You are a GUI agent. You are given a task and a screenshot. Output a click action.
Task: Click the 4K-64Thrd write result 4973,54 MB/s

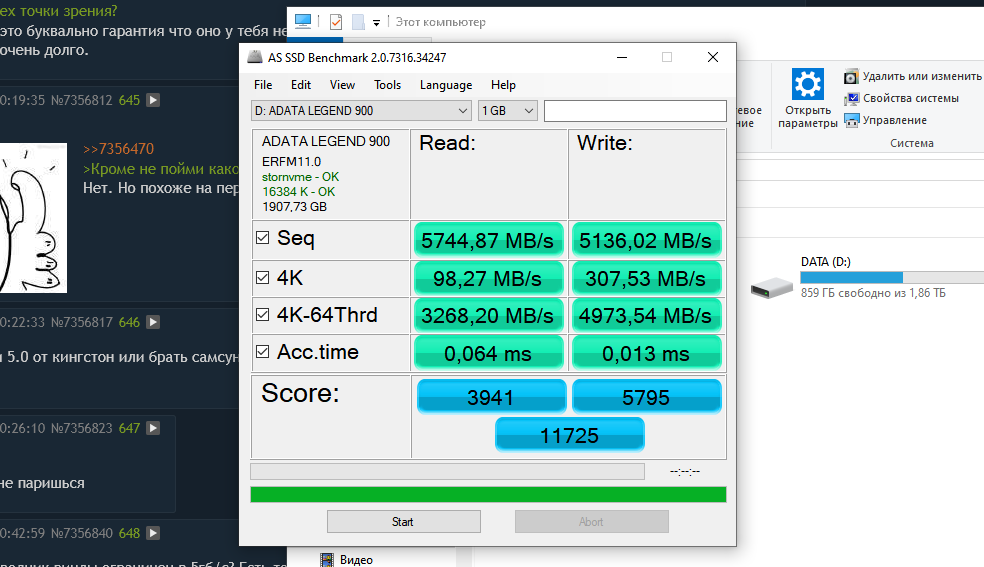tap(646, 315)
